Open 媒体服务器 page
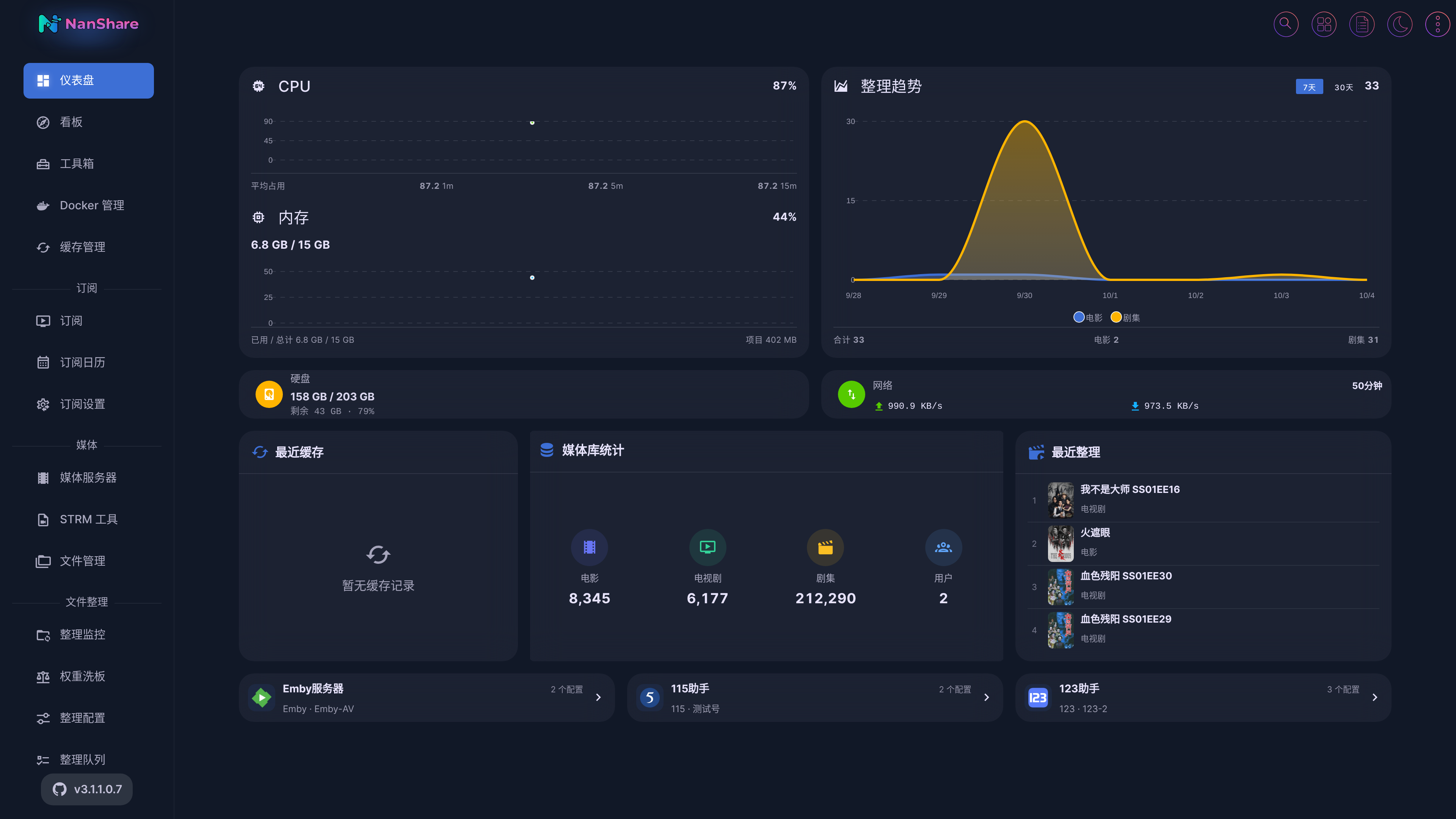This screenshot has height=819, width=1456. tap(88, 478)
